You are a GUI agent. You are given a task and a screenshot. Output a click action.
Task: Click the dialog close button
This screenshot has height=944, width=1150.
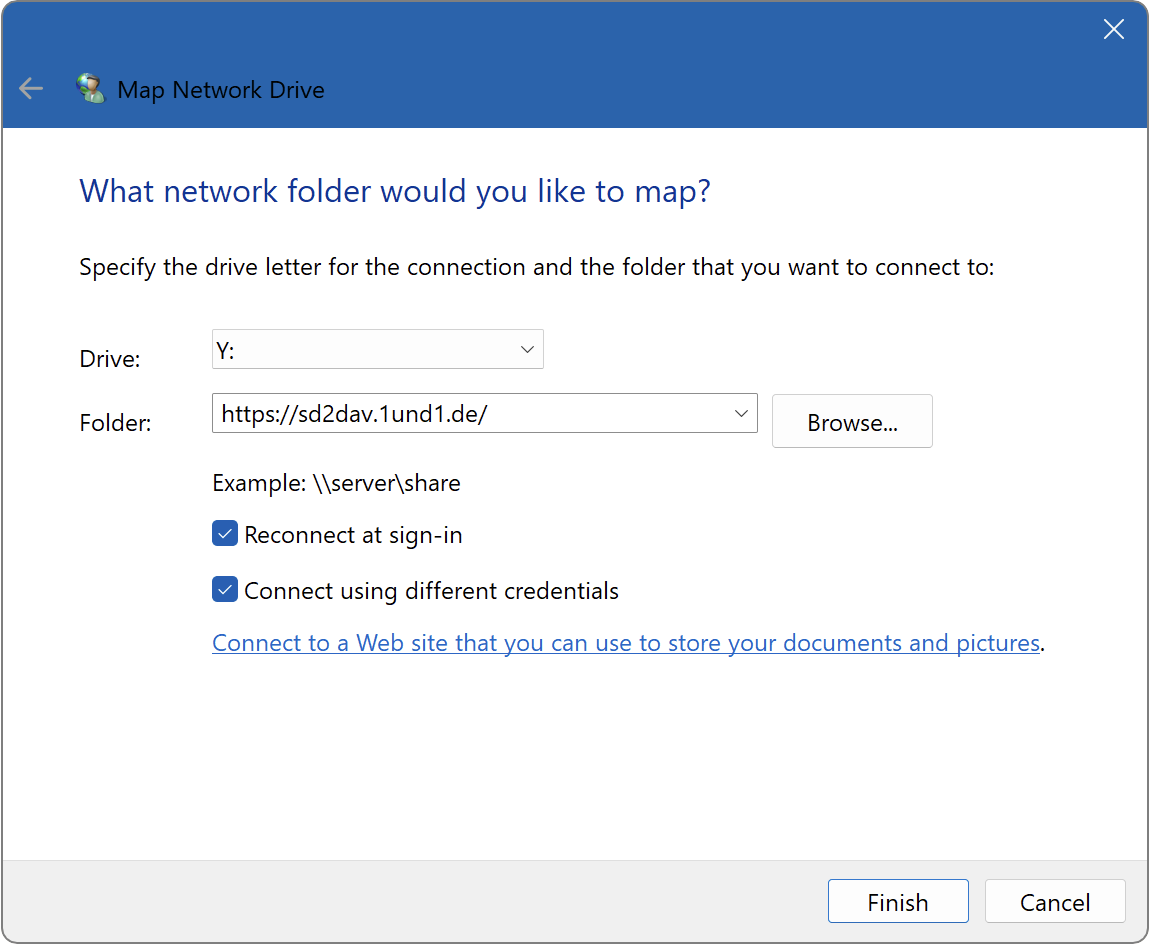coord(1113,29)
